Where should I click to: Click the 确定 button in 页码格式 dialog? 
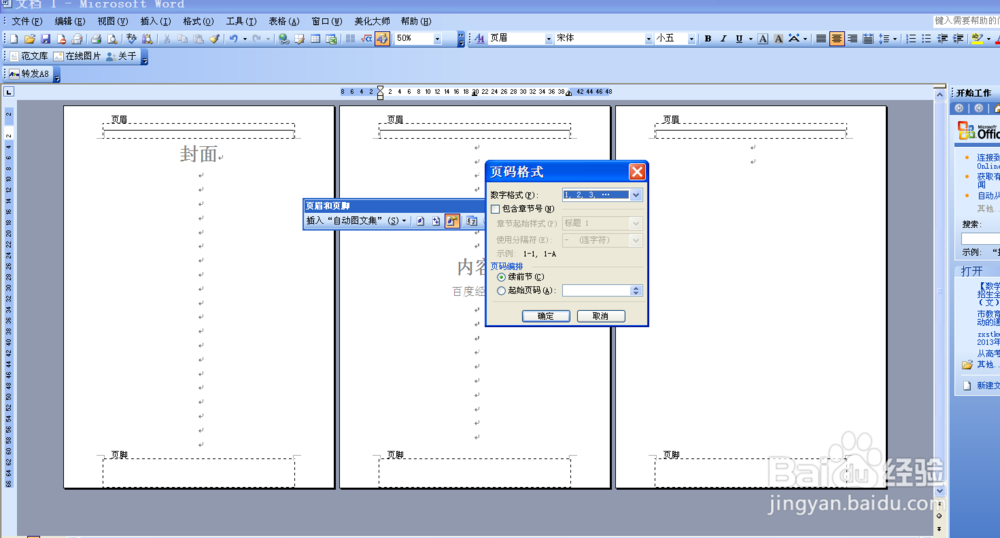click(x=545, y=316)
